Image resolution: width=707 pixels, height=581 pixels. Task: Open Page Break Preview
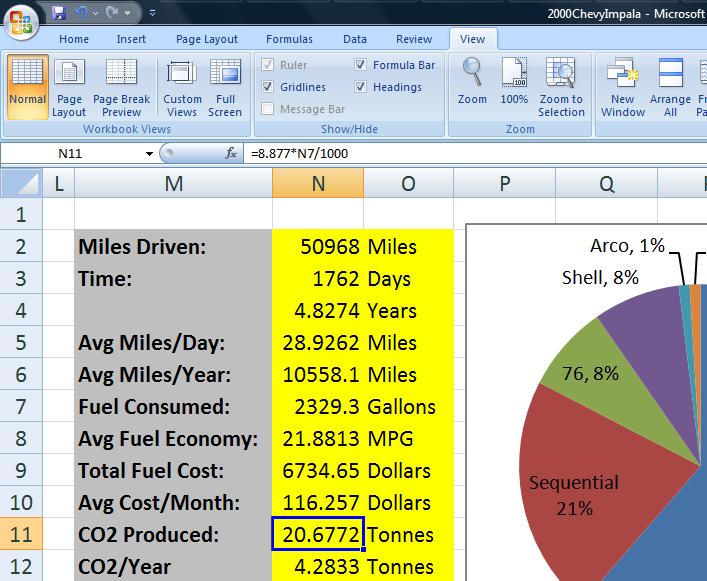tap(121, 87)
